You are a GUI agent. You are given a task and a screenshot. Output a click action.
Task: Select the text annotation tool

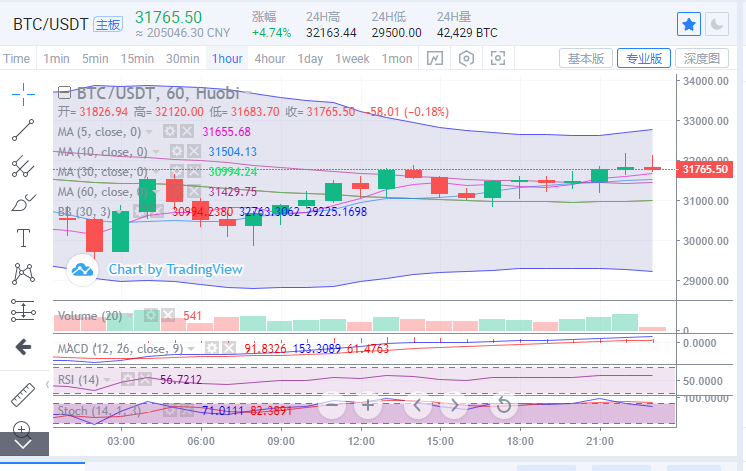tap(23, 238)
